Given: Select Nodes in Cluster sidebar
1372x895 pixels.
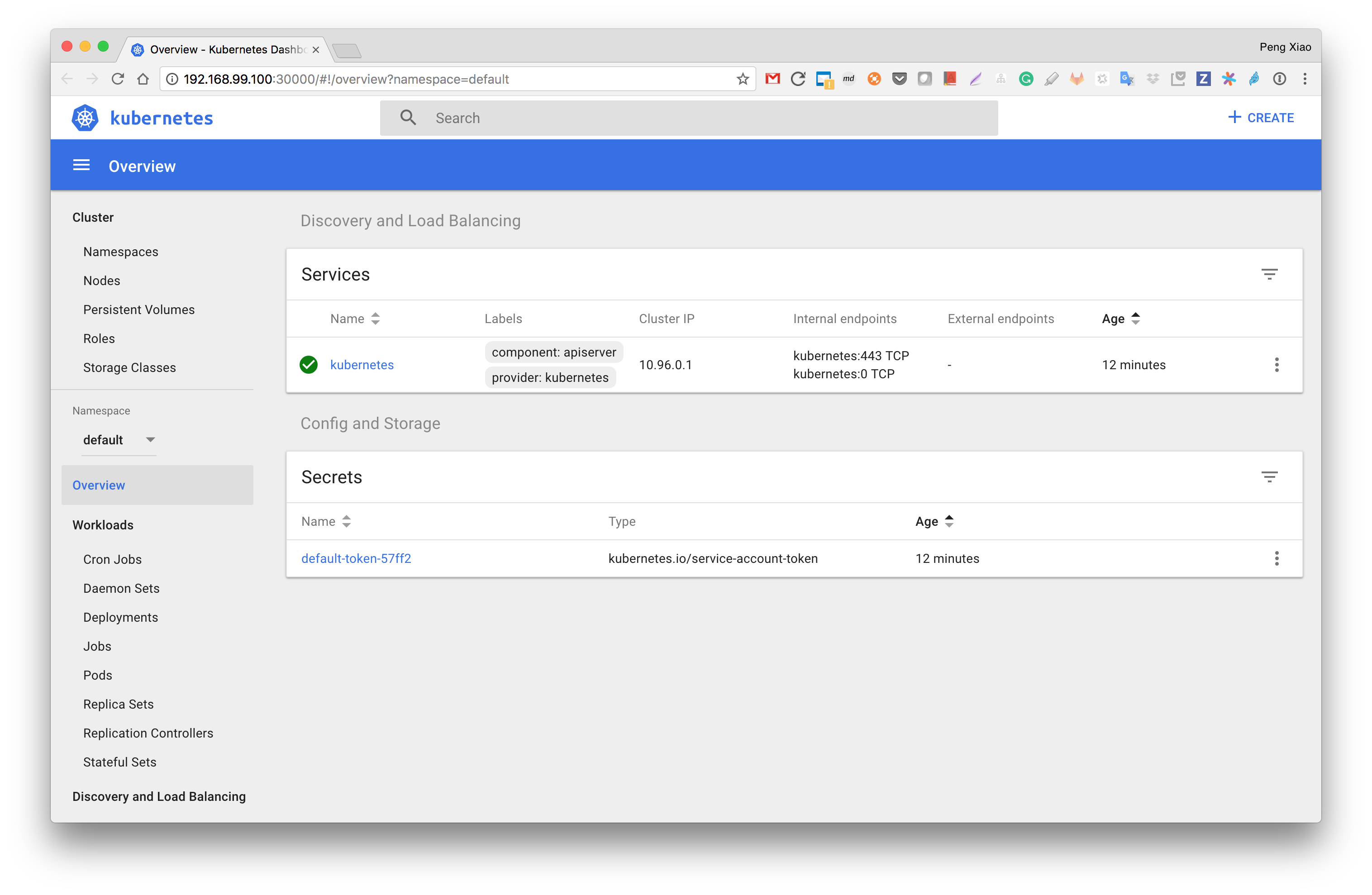Looking at the screenshot, I should point(101,281).
